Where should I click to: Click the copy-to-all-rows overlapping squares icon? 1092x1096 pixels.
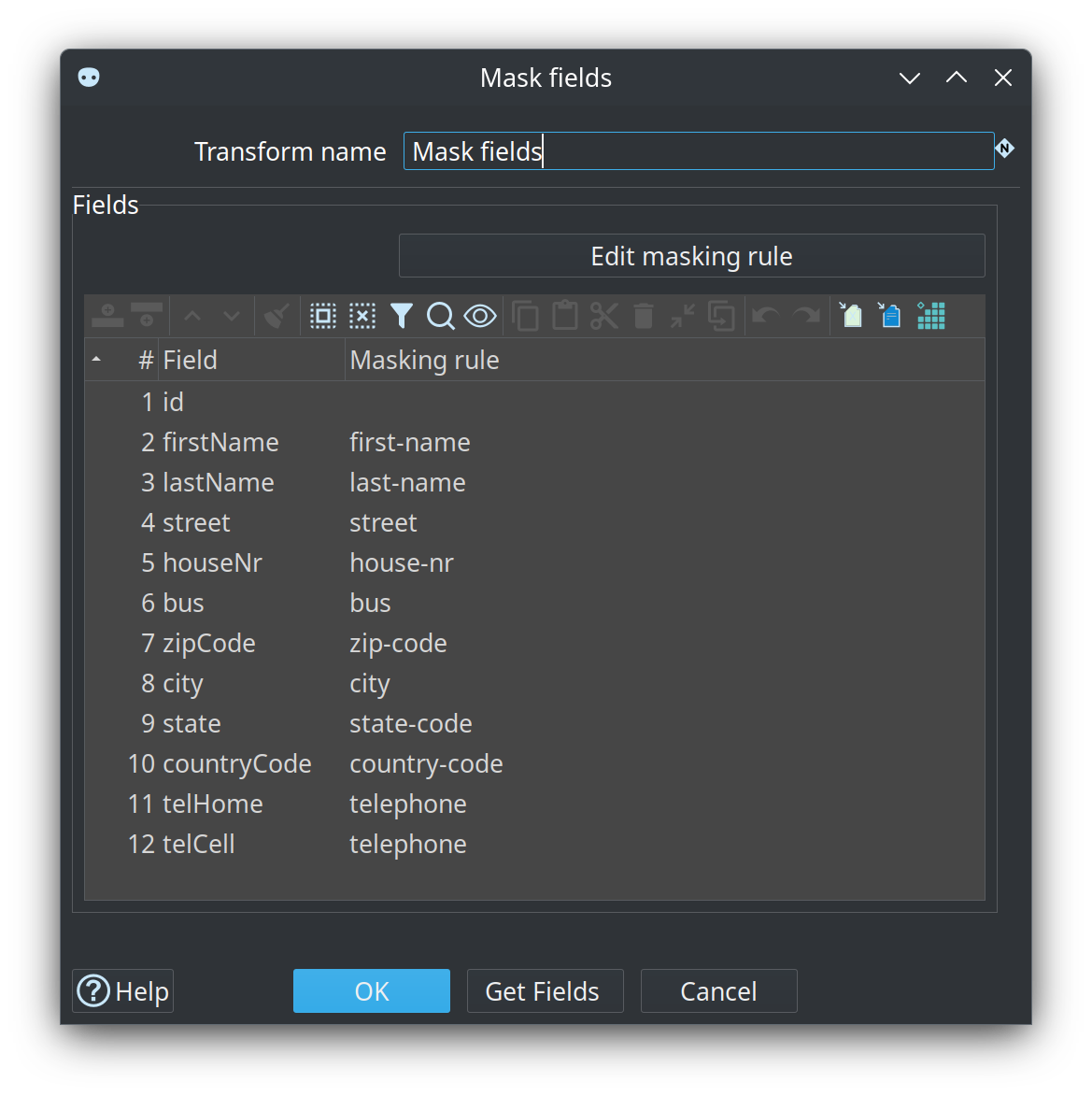tap(721, 316)
